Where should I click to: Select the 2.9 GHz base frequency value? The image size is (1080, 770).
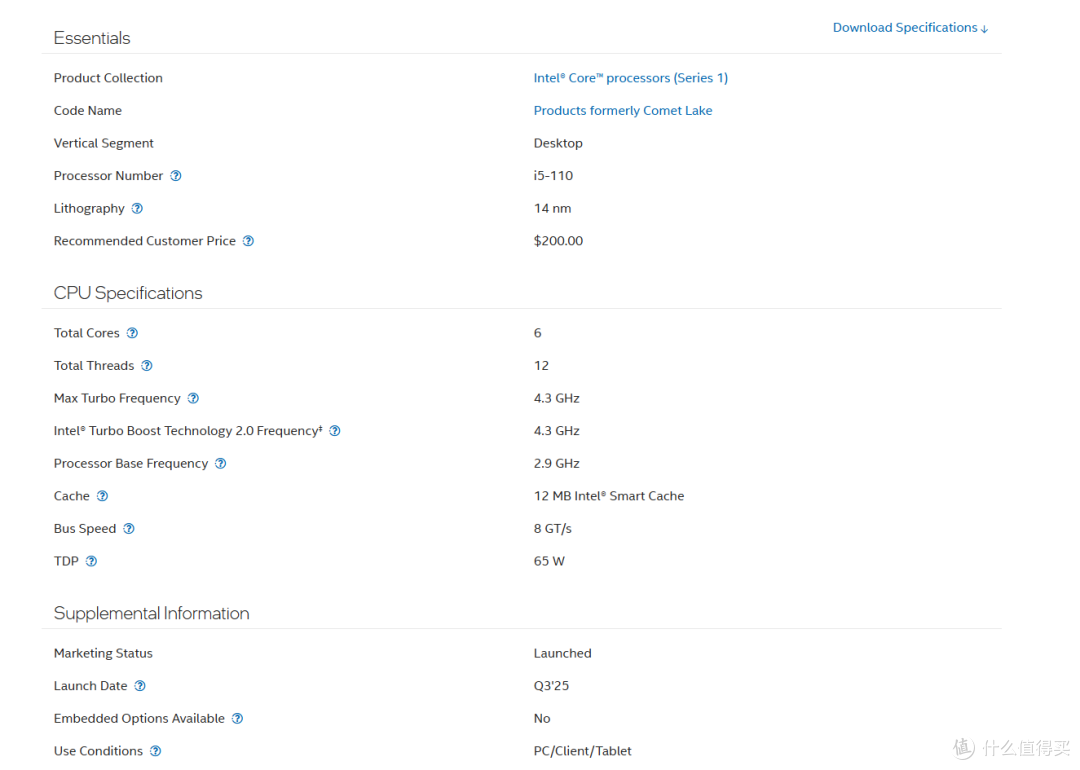[x=557, y=463]
